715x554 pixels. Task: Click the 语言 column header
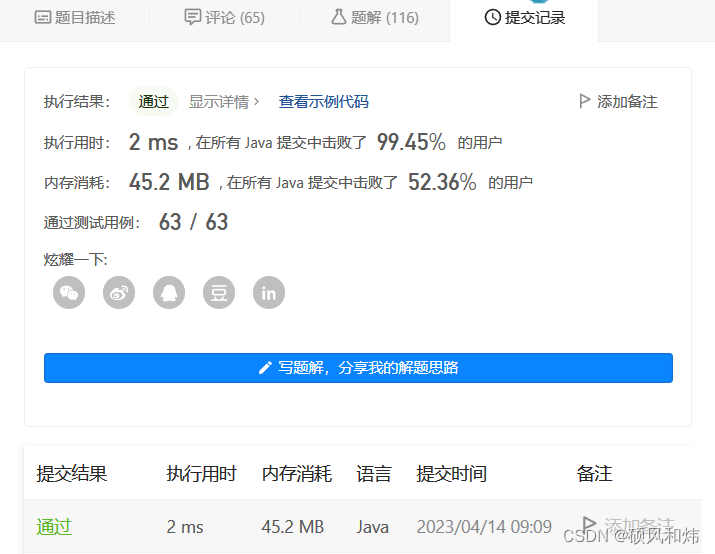374,474
